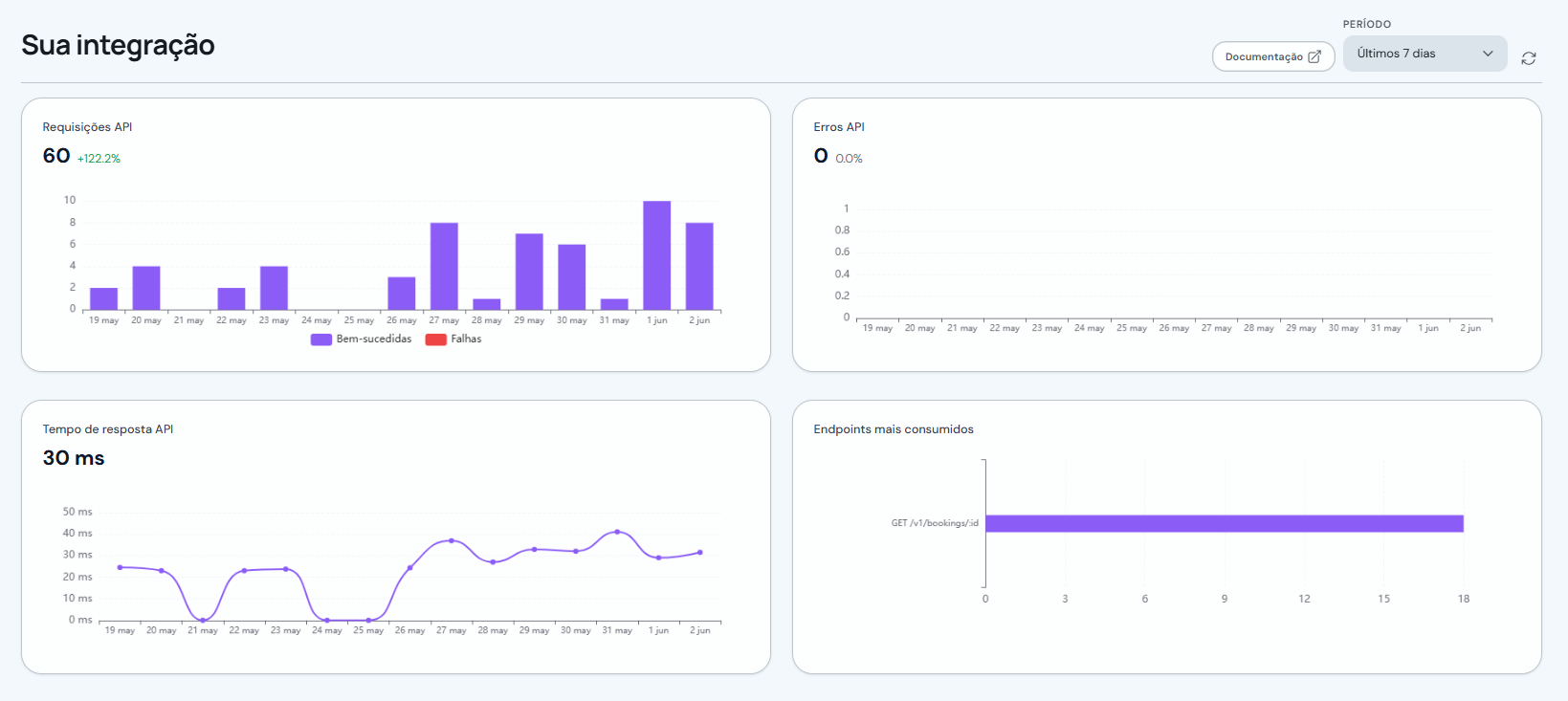
Task: Click the 27 may point on response line
Action: coord(452,540)
